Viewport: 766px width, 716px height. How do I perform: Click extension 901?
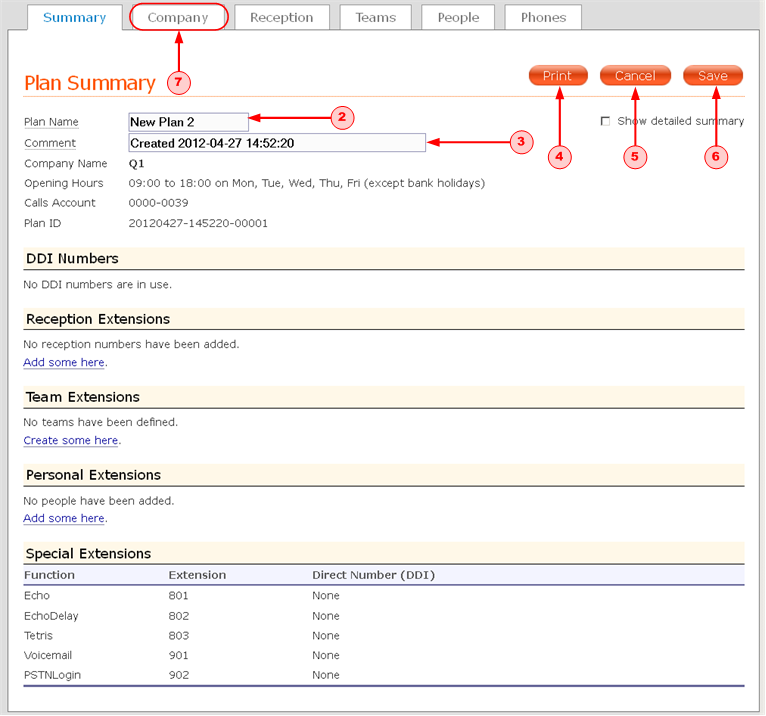pyautogui.click(x=178, y=655)
